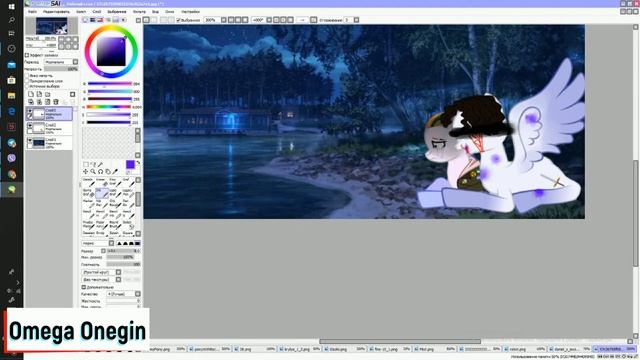The width and height of the screenshot is (640, 360).
Task: Enable the Preserve Opacity checkbox
Action: pyautogui.click(x=27, y=76)
